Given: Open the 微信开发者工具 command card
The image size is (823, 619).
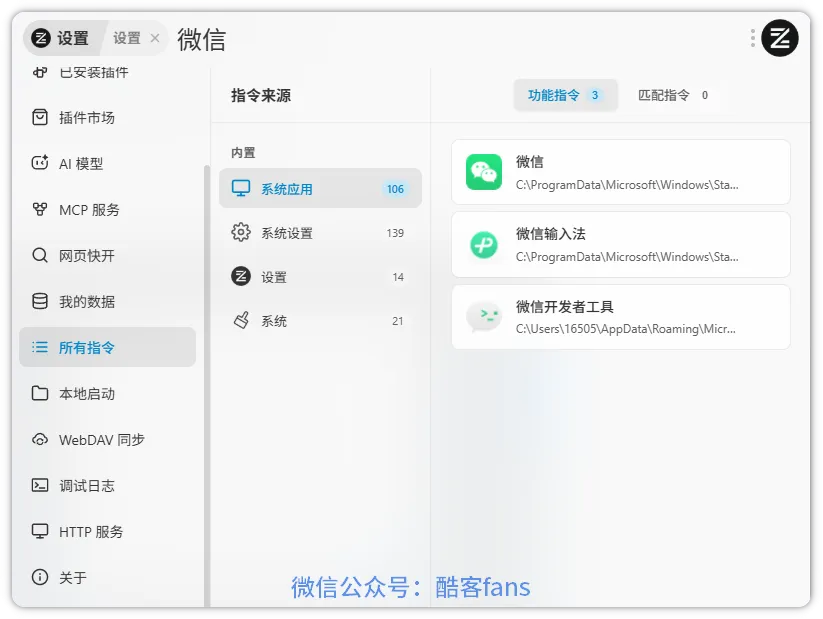Looking at the screenshot, I should tap(621, 317).
